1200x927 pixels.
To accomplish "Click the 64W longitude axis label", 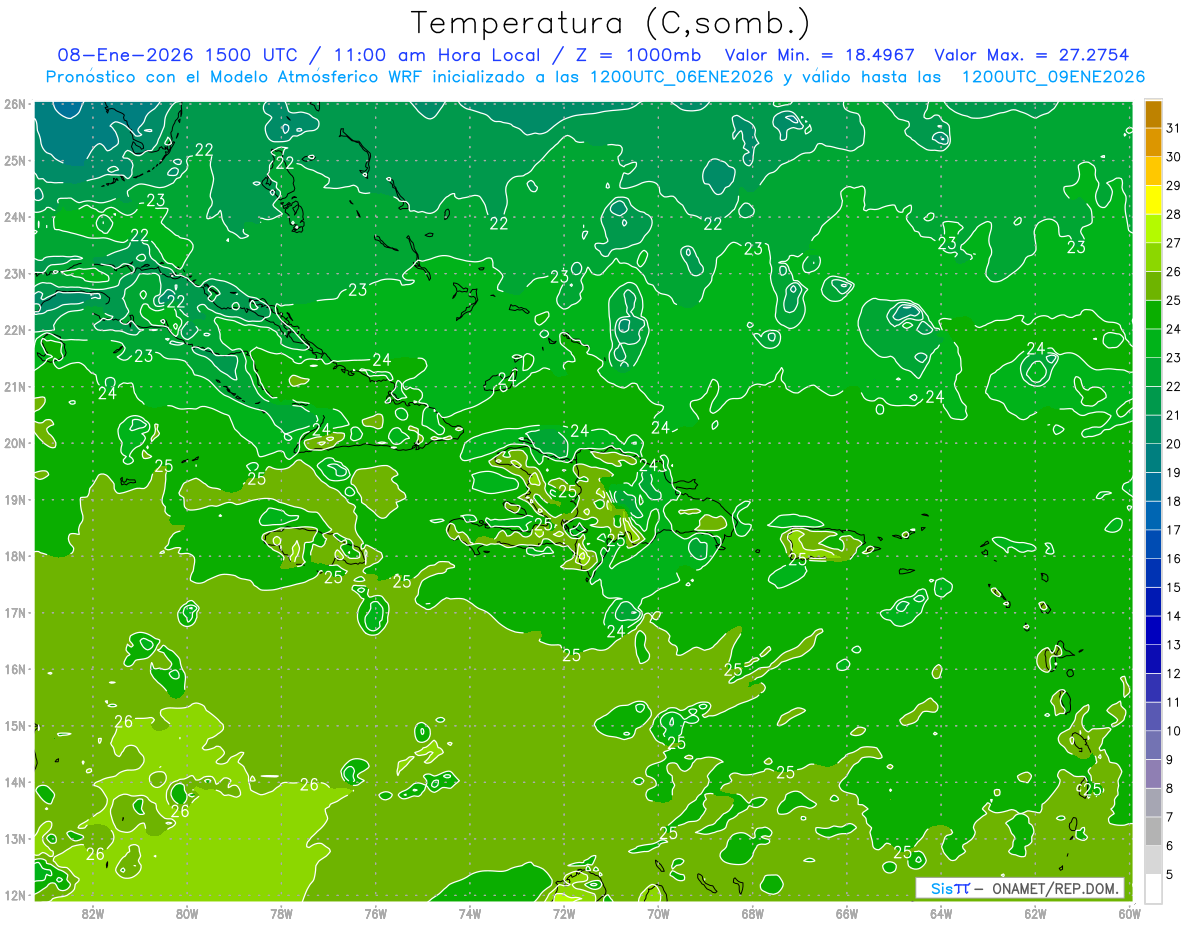I will point(940,912).
